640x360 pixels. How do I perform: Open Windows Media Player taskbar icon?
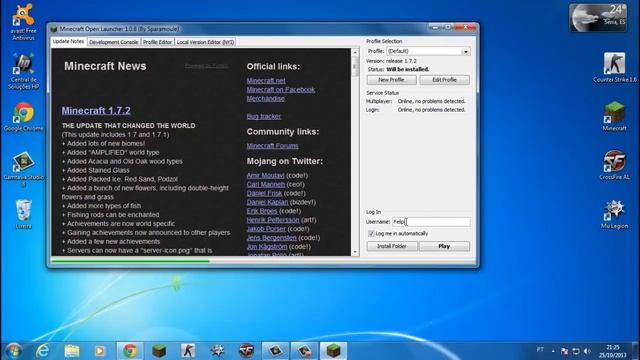100,351
